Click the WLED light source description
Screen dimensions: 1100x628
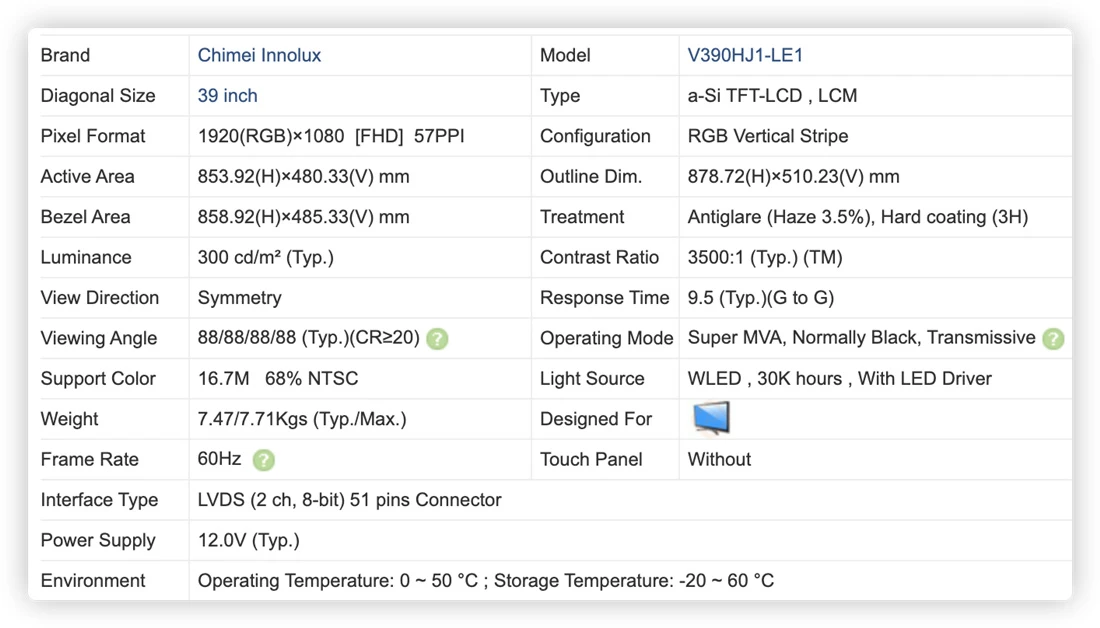(839, 379)
